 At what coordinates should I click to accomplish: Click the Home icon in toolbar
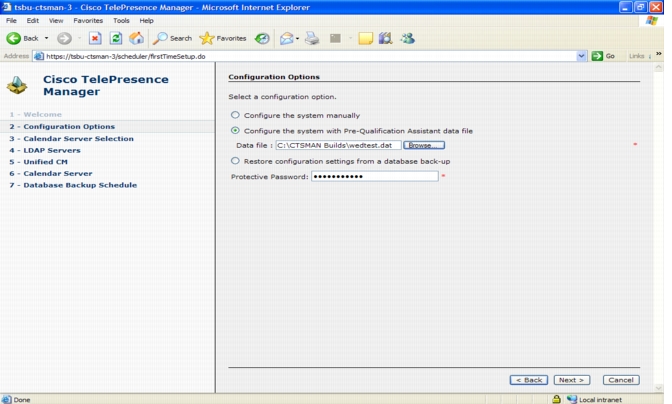[x=136, y=38]
